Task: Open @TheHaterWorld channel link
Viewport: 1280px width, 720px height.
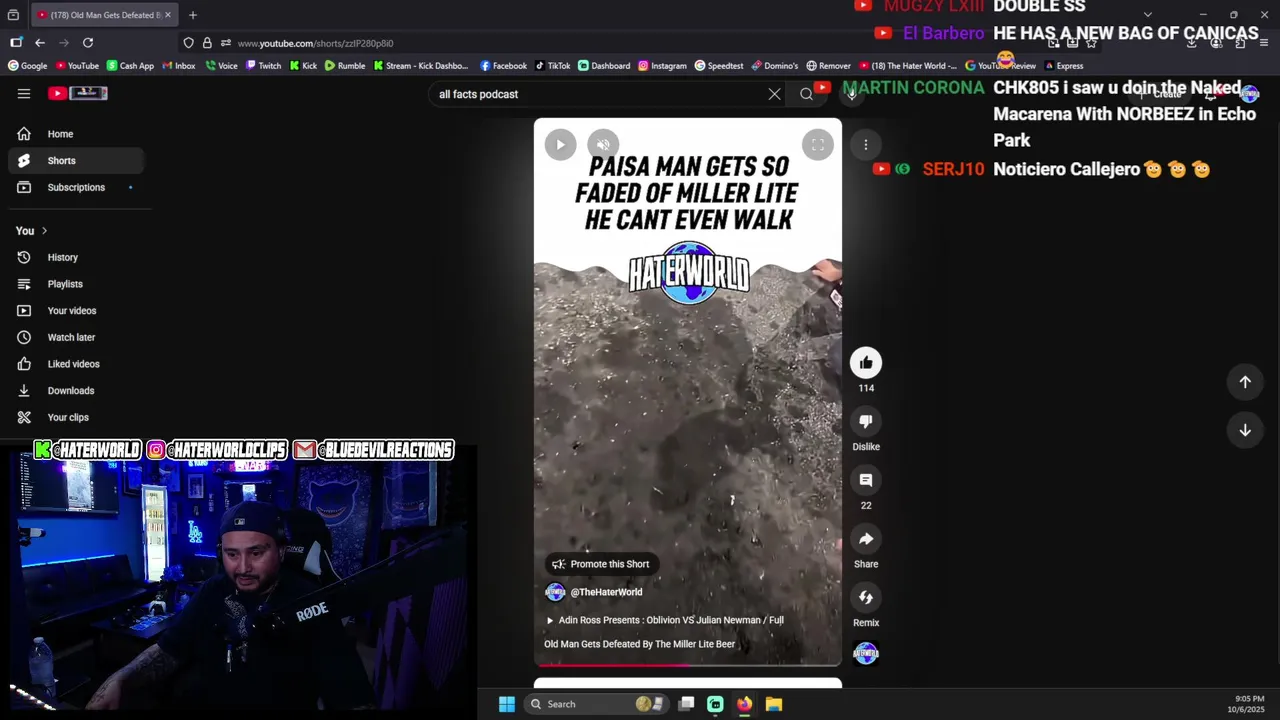Action: (x=606, y=592)
